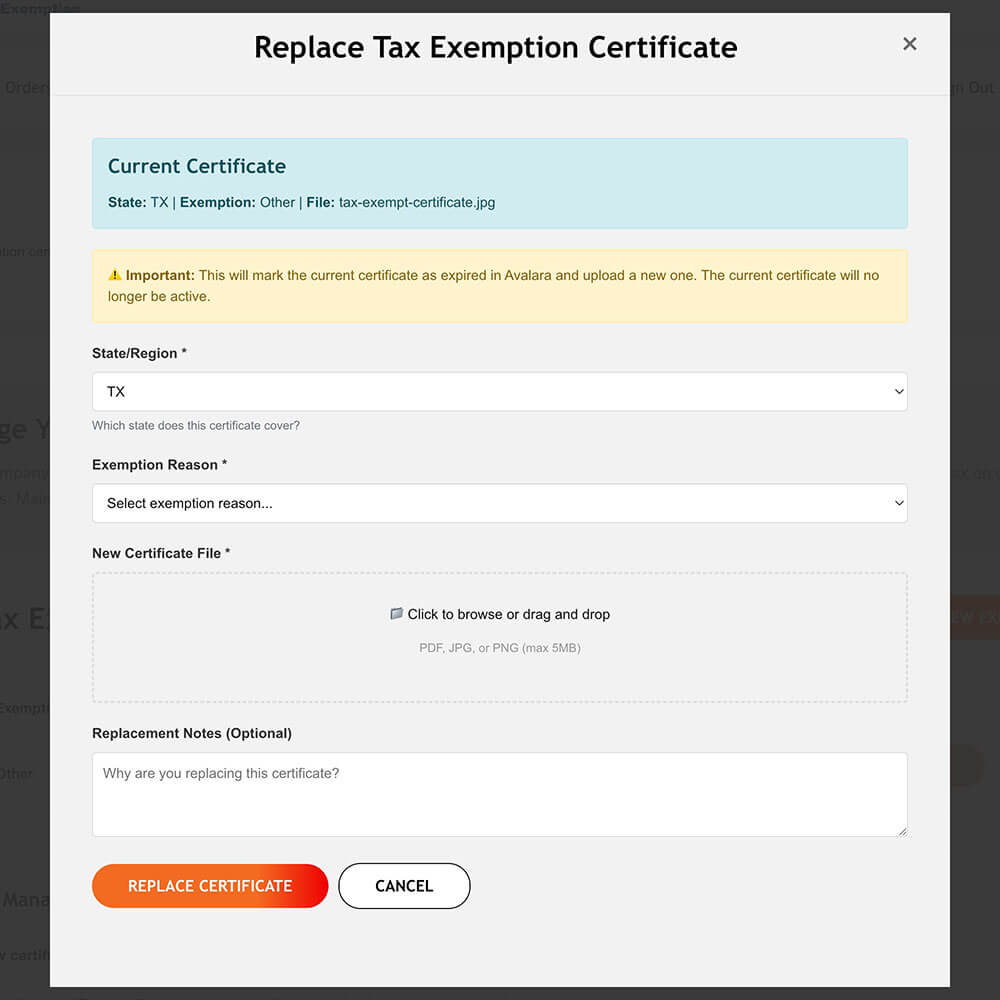Focus the Replacement Notes text area
1000x1000 pixels.
click(x=500, y=793)
